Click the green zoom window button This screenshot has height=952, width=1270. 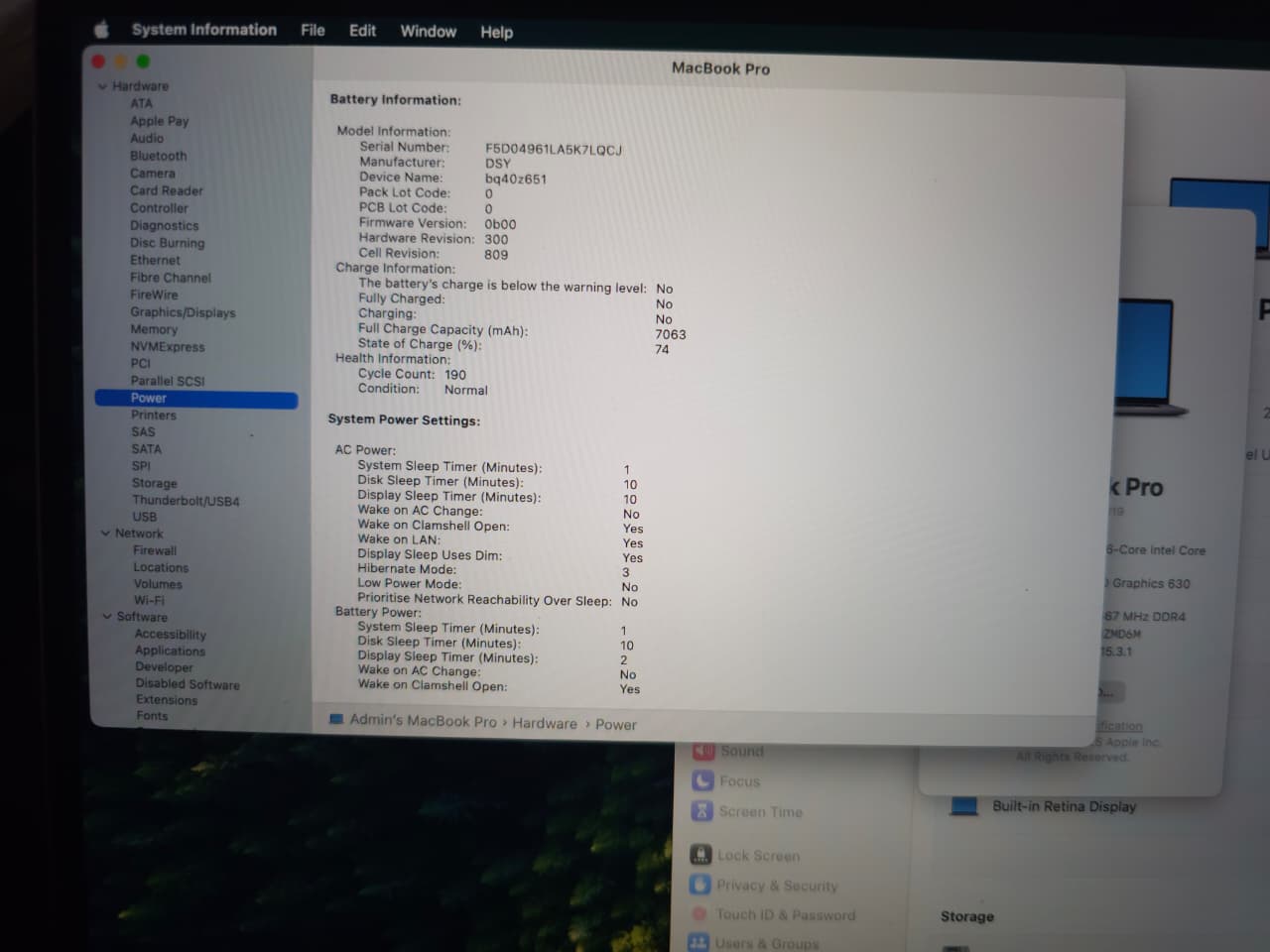point(143,61)
